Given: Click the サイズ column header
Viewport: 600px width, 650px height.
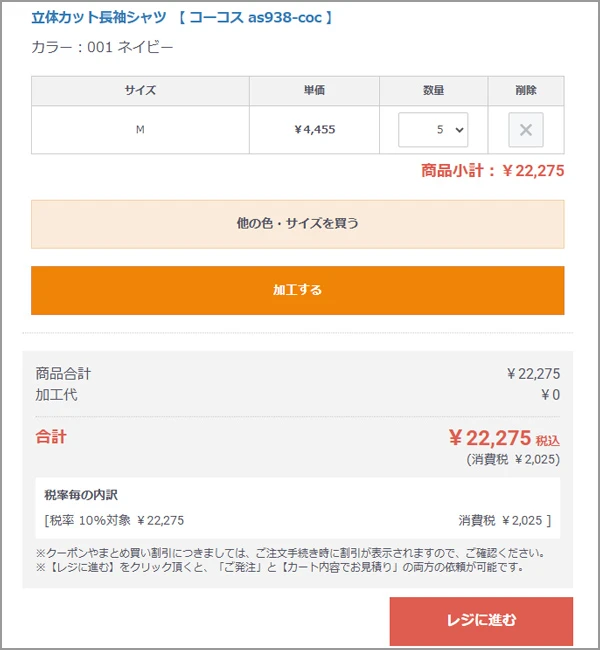Looking at the screenshot, I should 140,90.
